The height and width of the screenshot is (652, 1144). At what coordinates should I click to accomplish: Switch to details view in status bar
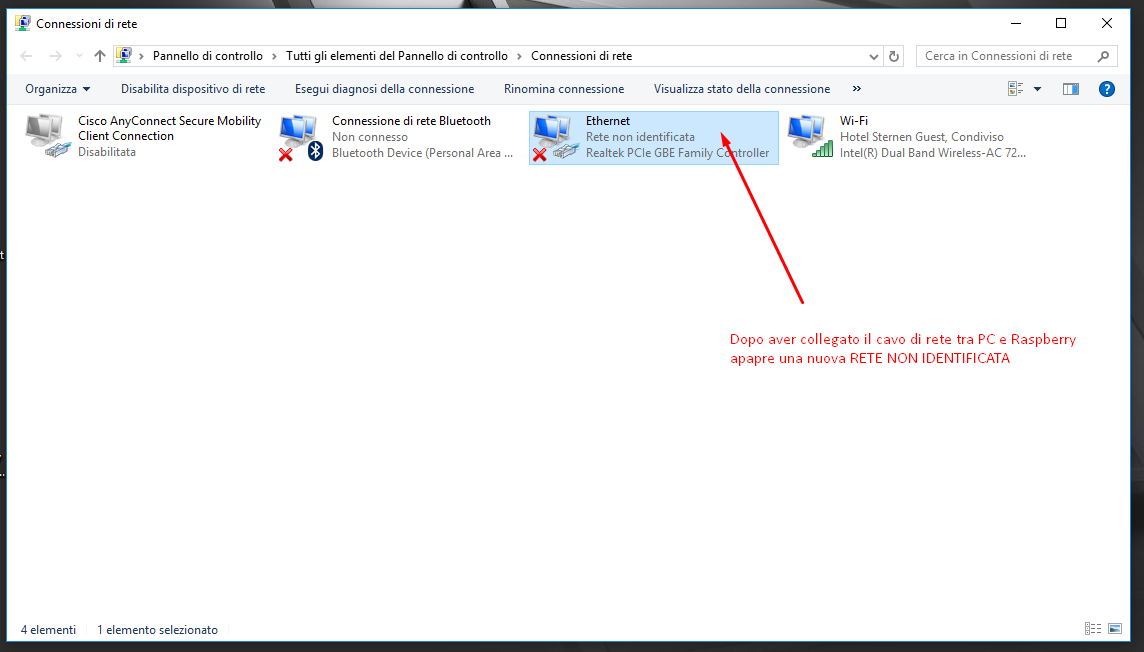click(1093, 629)
